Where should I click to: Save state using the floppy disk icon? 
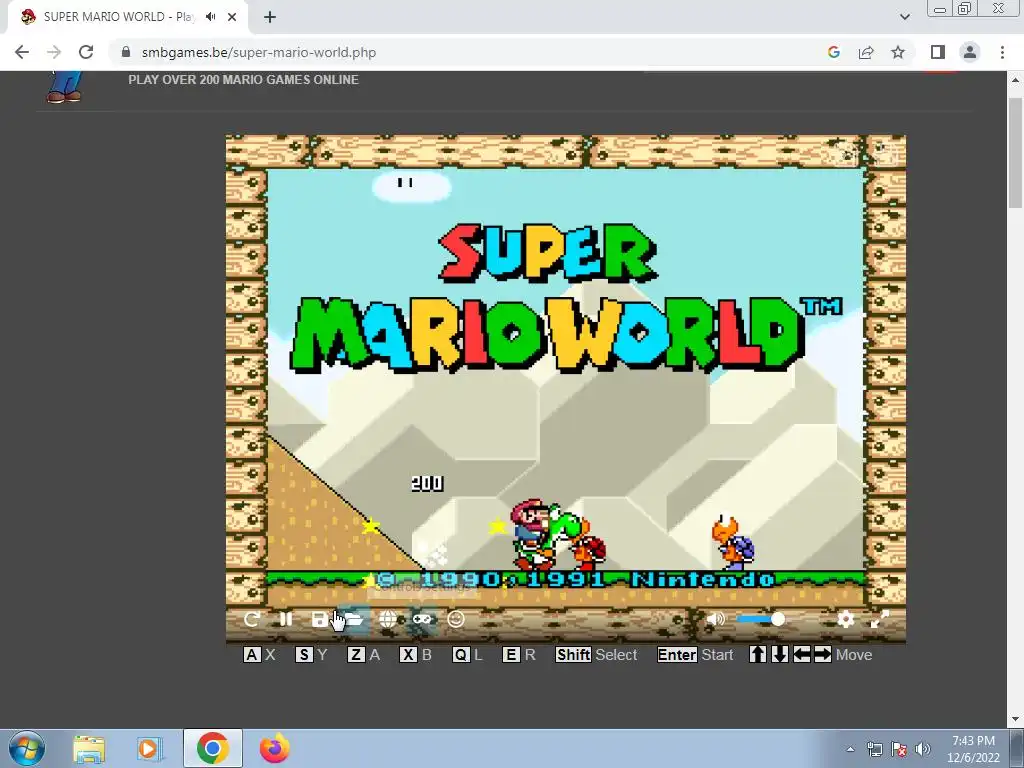[319, 619]
